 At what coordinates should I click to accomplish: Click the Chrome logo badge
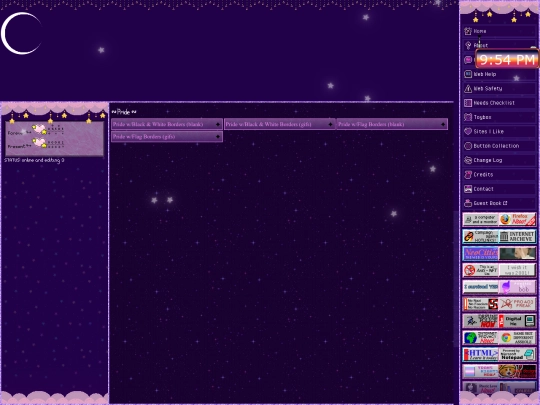[x=518, y=338]
